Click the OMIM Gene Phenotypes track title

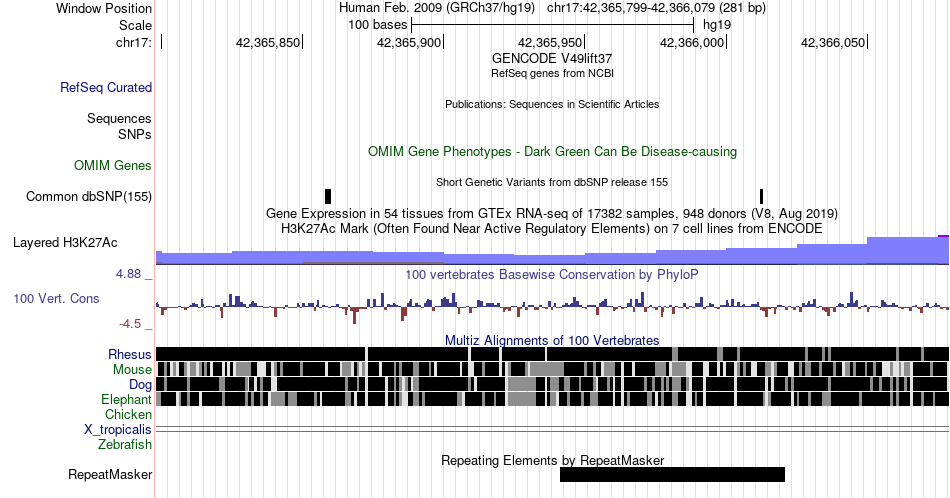(x=552, y=151)
